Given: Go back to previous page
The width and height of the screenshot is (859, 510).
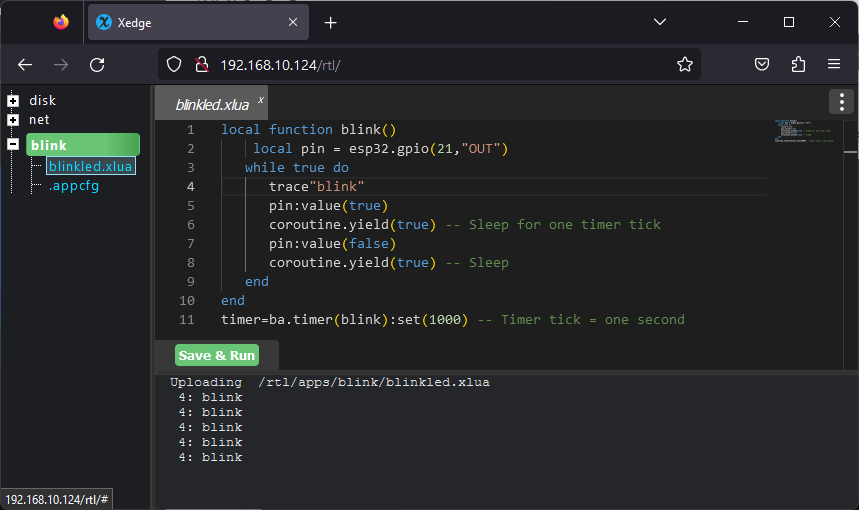Looking at the screenshot, I should pyautogui.click(x=25, y=64).
